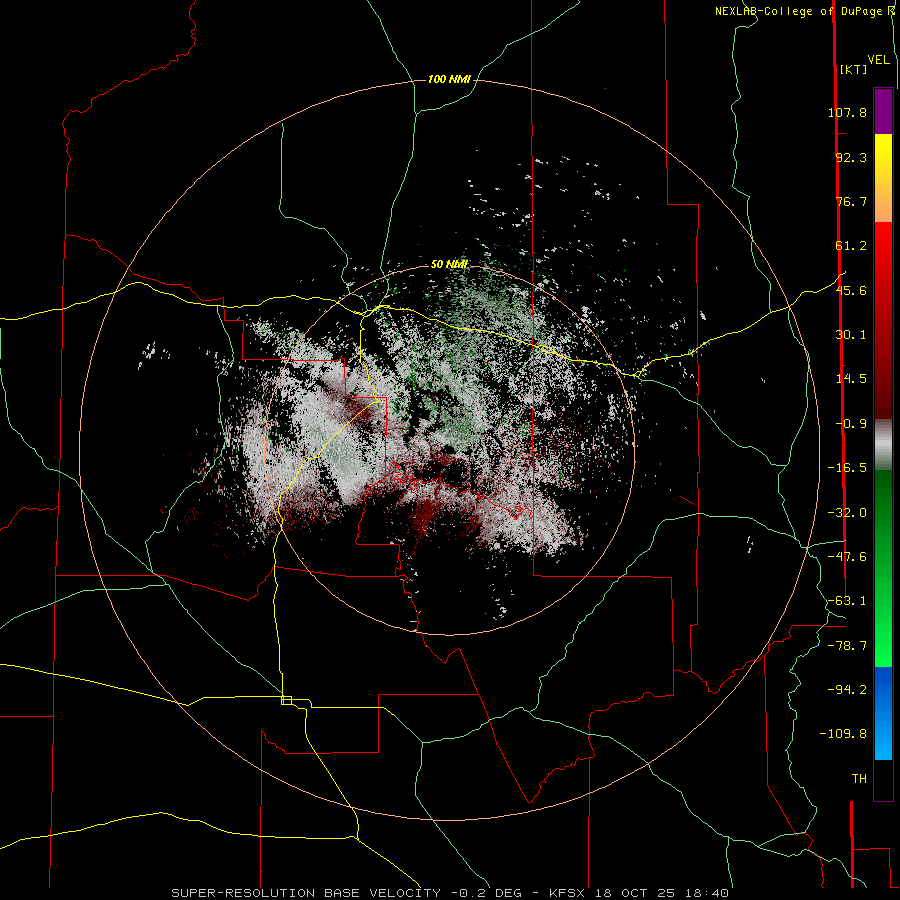Click the 76.7 velocity scale value
The width and height of the screenshot is (900, 900).
pos(851,201)
